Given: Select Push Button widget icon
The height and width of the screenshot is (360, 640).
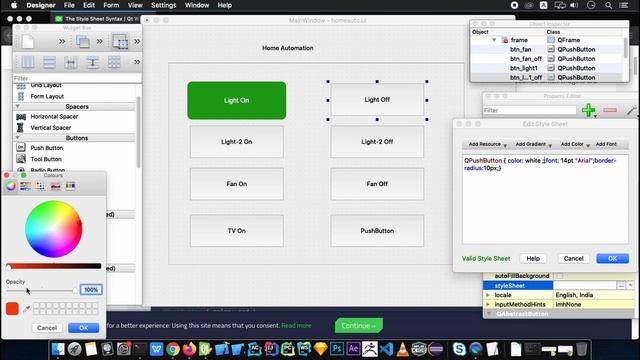Looking at the screenshot, I should 21,147.
